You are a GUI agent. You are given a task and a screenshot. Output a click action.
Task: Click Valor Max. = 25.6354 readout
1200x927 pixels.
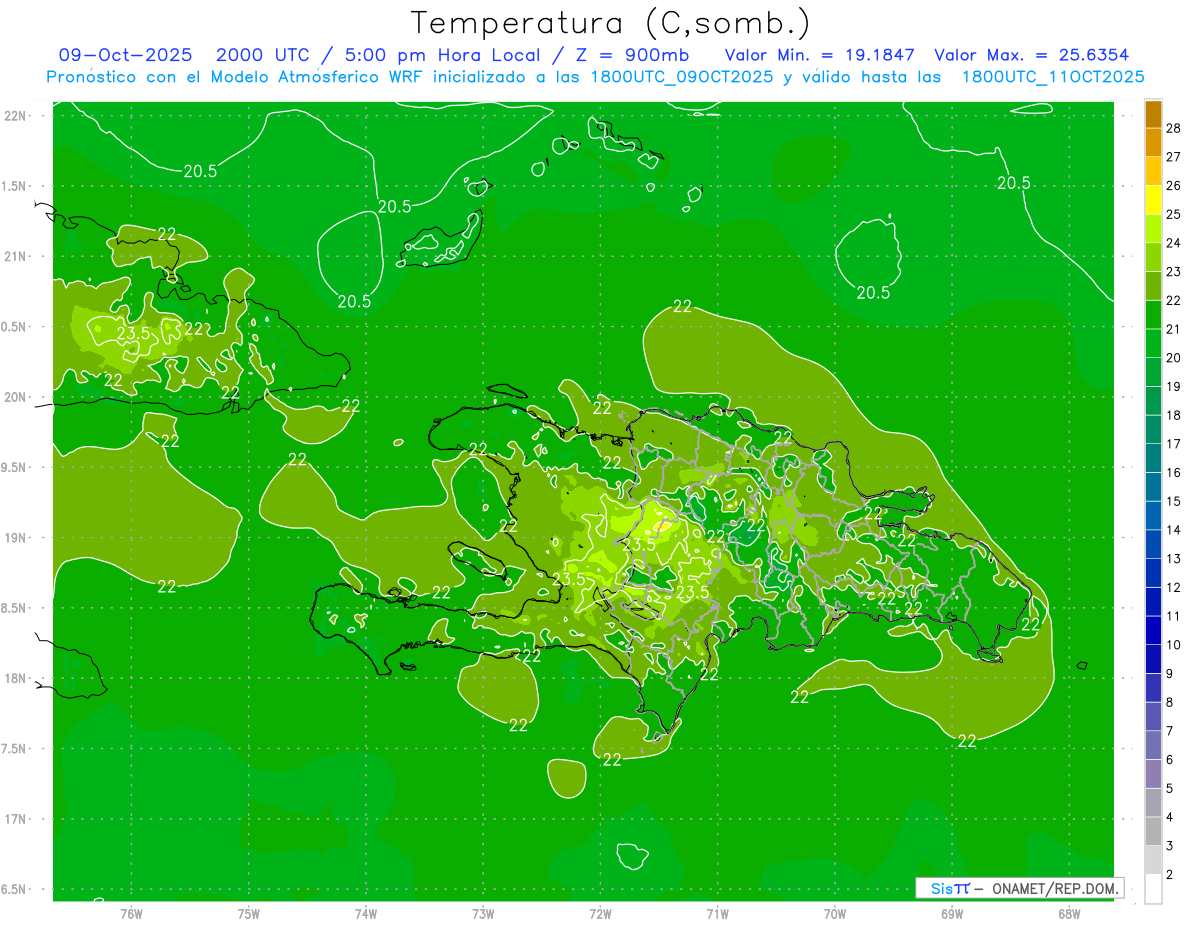[x=1032, y=55]
